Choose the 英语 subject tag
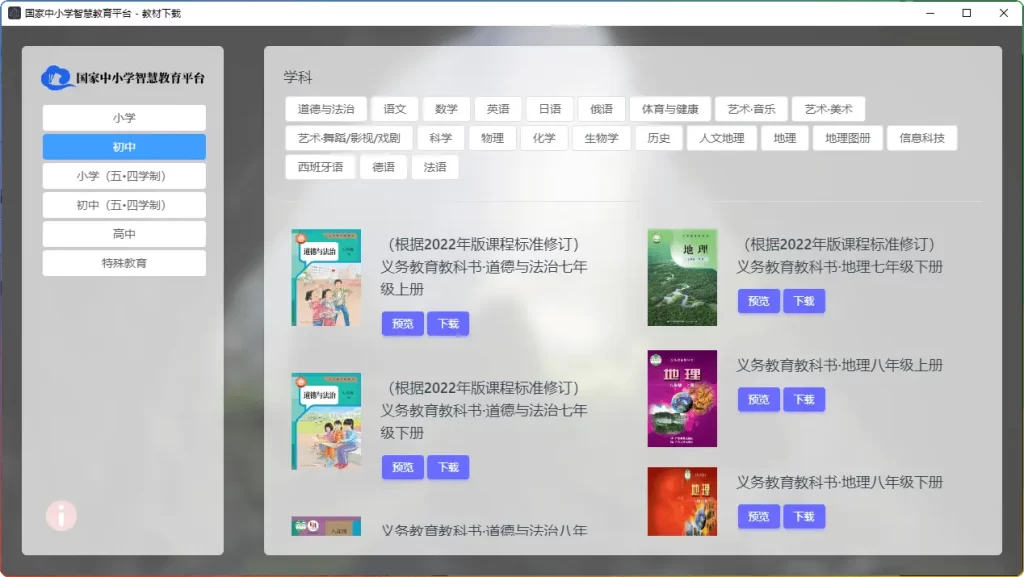Screen dimensions: 1024x577 click(x=498, y=109)
